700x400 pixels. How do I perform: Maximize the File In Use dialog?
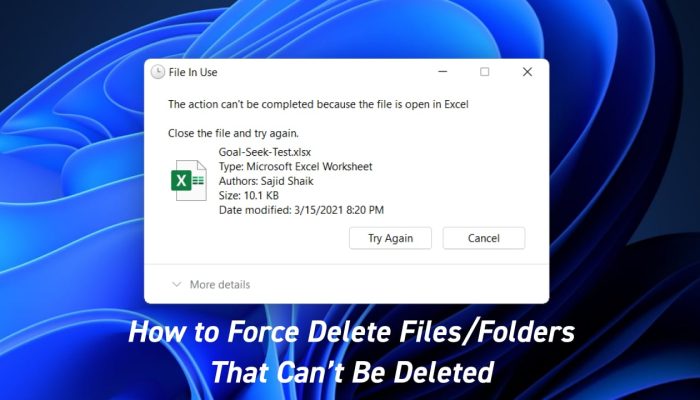click(484, 72)
